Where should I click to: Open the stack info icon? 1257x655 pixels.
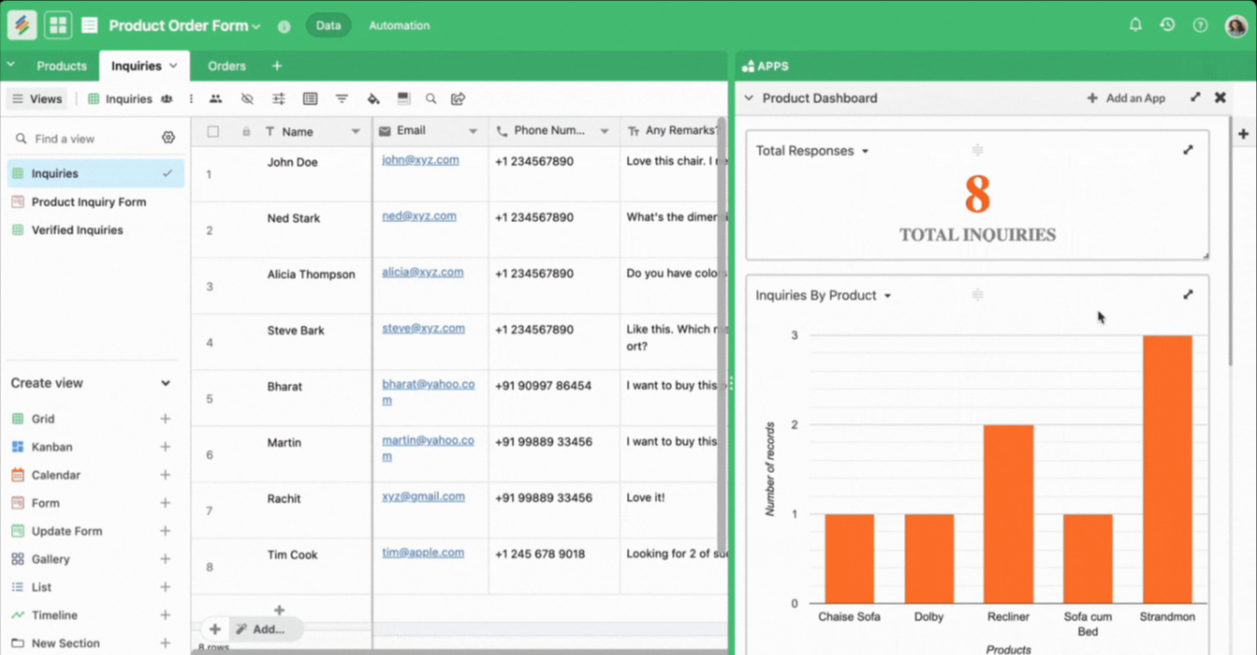tap(284, 26)
